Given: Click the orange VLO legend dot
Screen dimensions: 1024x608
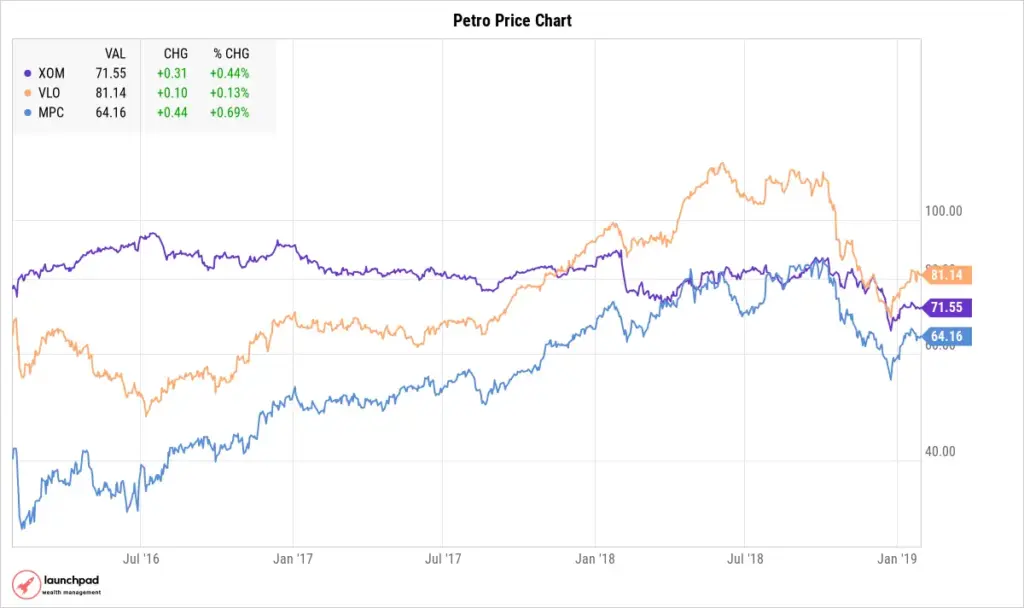Looking at the screenshot, I should point(25,93).
